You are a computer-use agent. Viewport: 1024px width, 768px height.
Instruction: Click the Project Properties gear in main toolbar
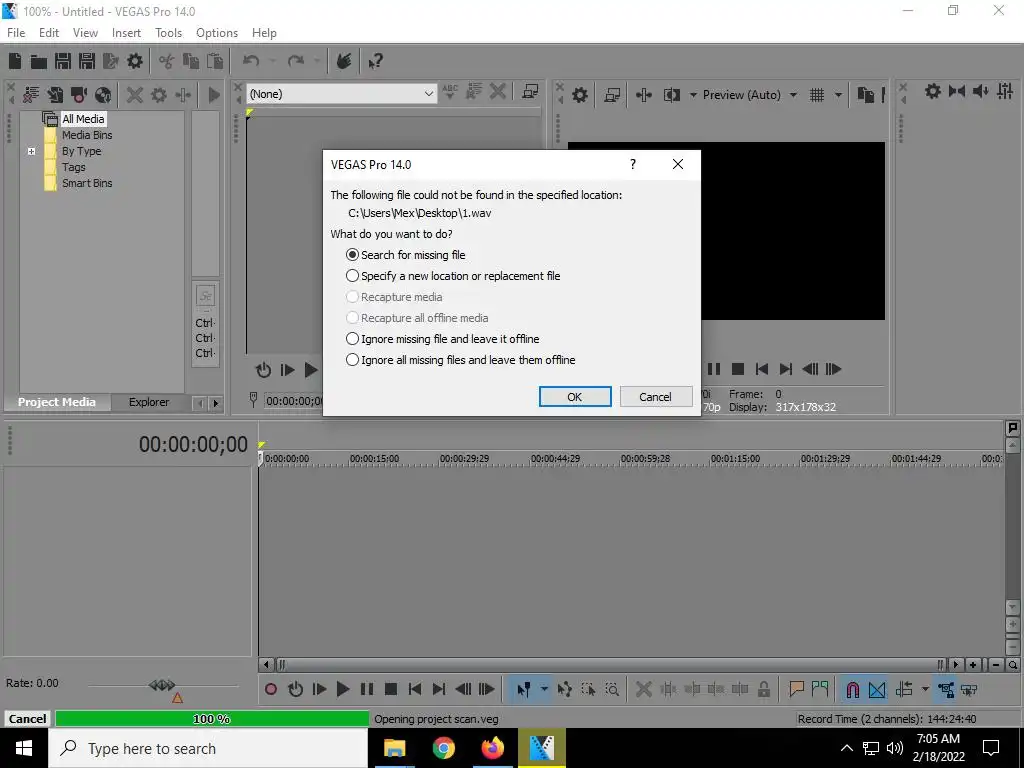135,61
